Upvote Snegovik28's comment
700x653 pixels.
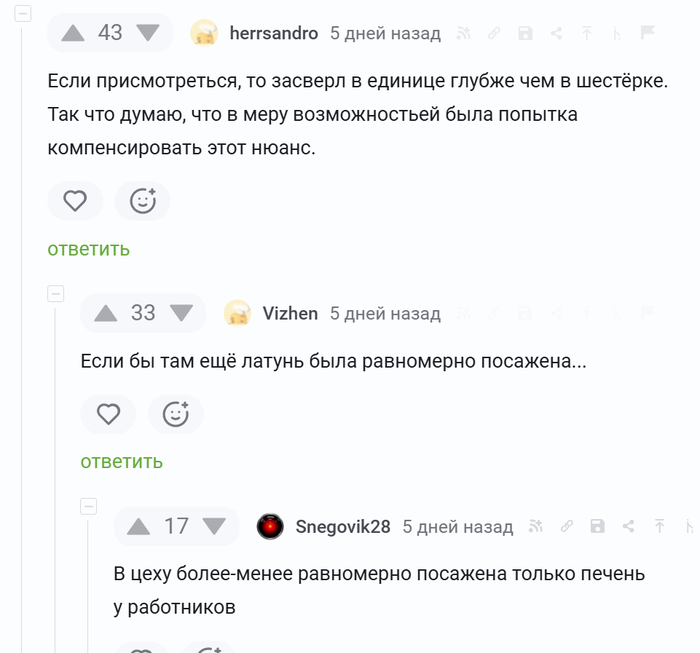click(x=139, y=526)
